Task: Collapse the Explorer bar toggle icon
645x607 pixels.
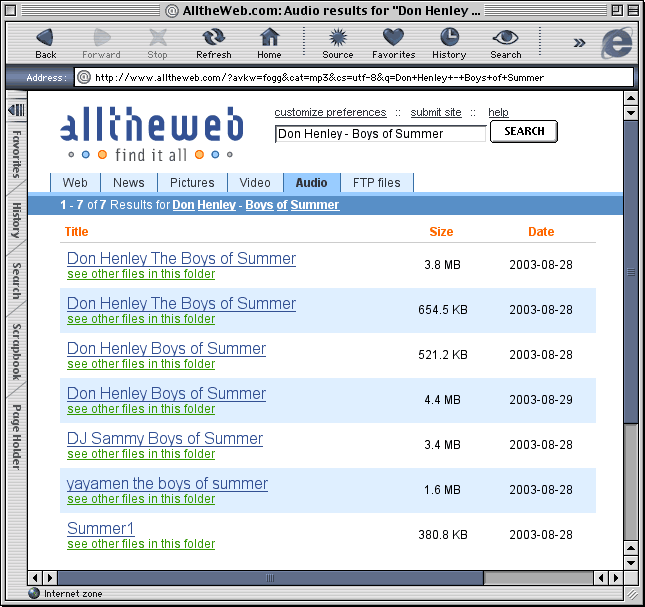Action: click(x=16, y=110)
